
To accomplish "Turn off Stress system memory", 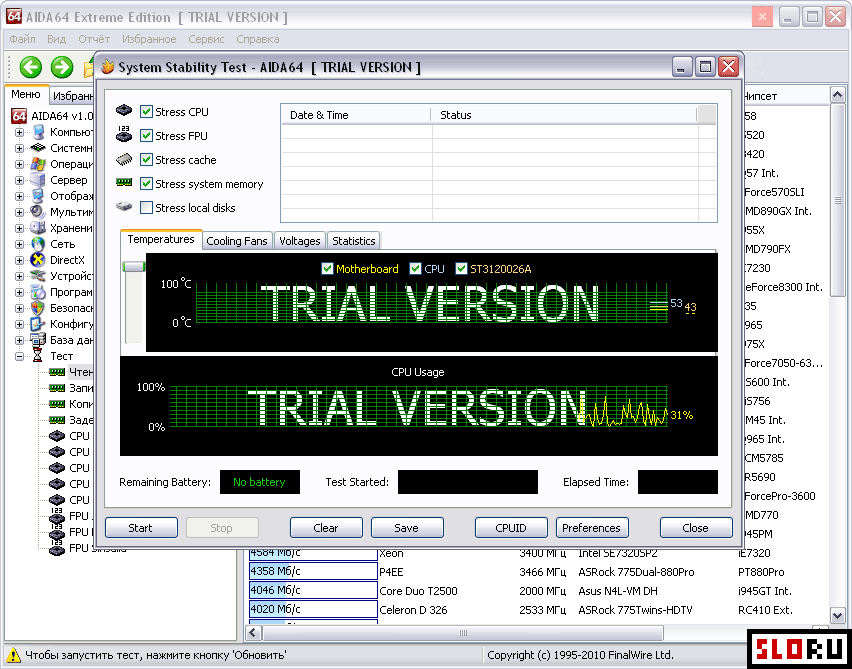I will coord(146,183).
